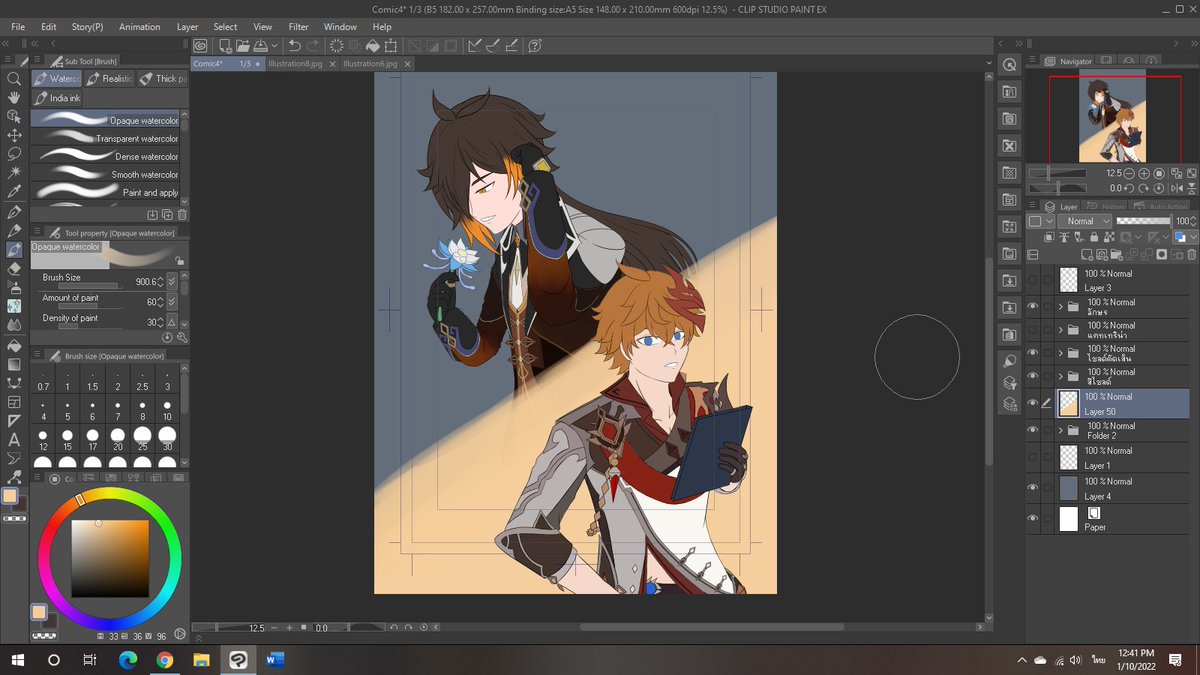Hide the อักษร folder visibility eye

click(x=1033, y=306)
